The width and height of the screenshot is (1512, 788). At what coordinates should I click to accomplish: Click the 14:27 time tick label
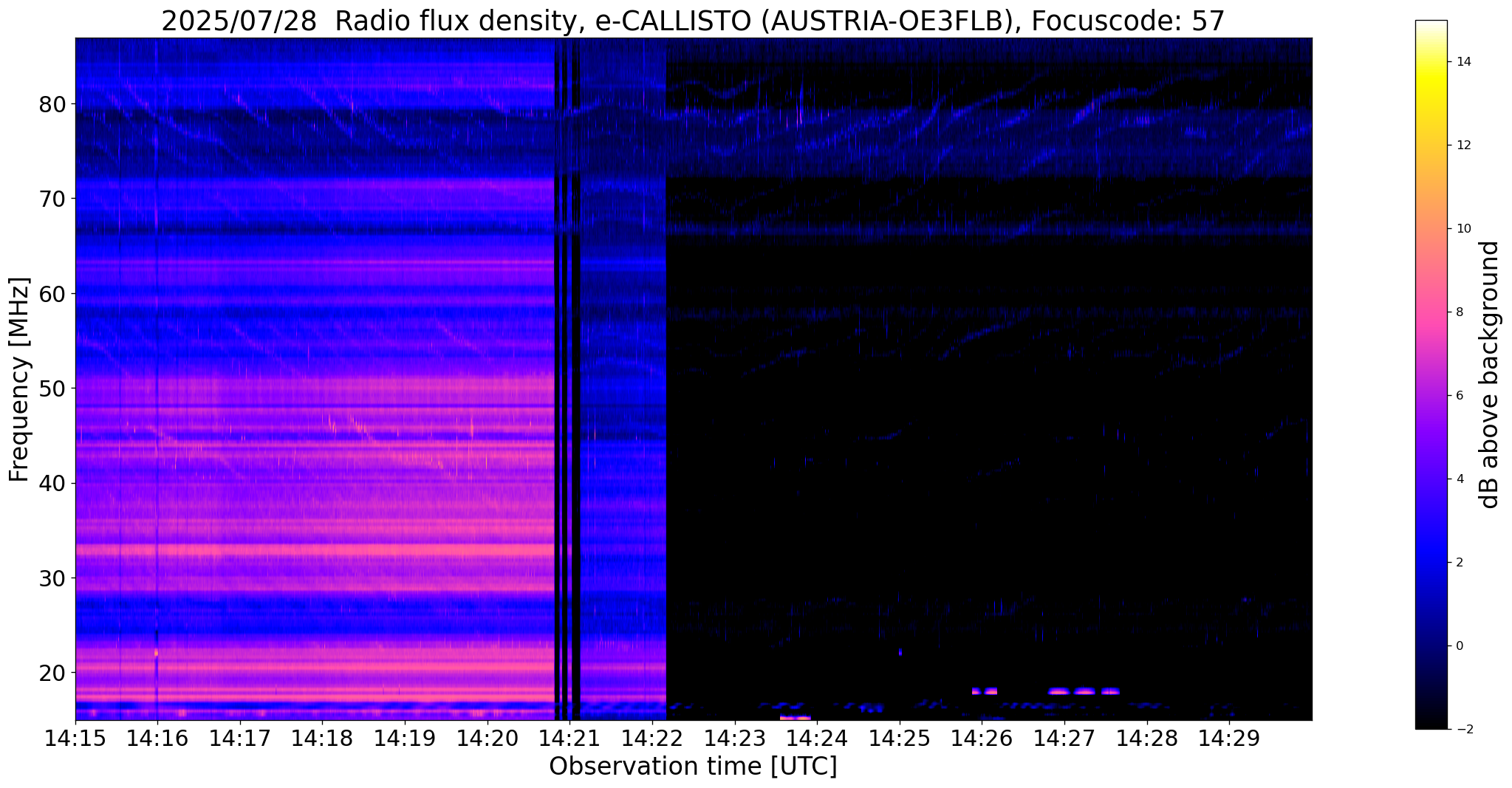tap(1064, 738)
